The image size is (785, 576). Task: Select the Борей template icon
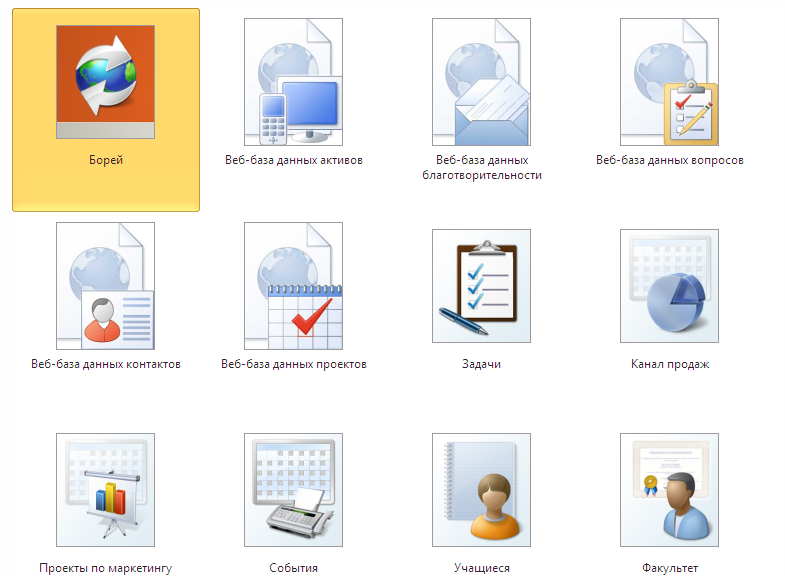point(105,82)
